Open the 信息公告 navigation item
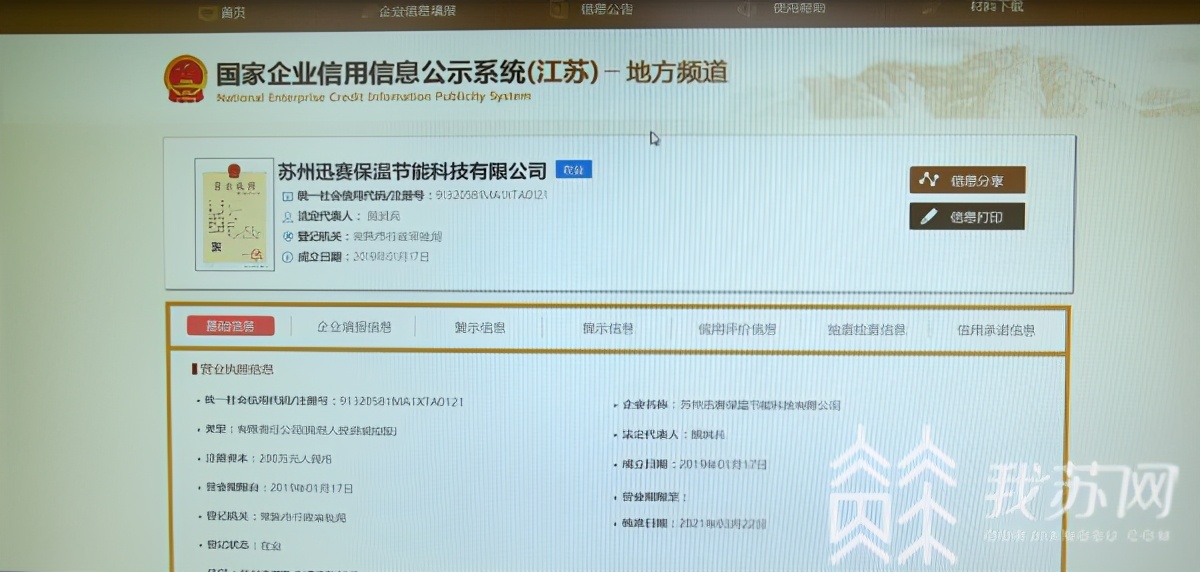This screenshot has width=1200, height=572. pyautogui.click(x=607, y=9)
